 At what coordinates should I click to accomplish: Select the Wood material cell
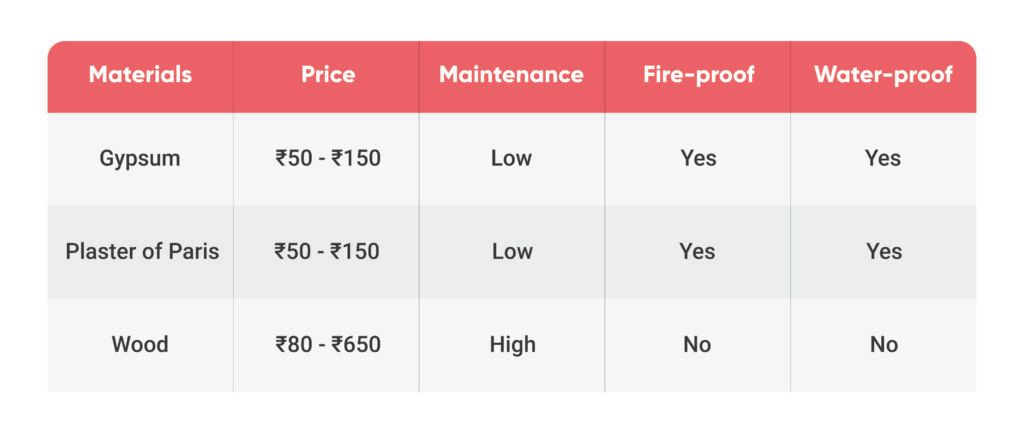(x=140, y=344)
